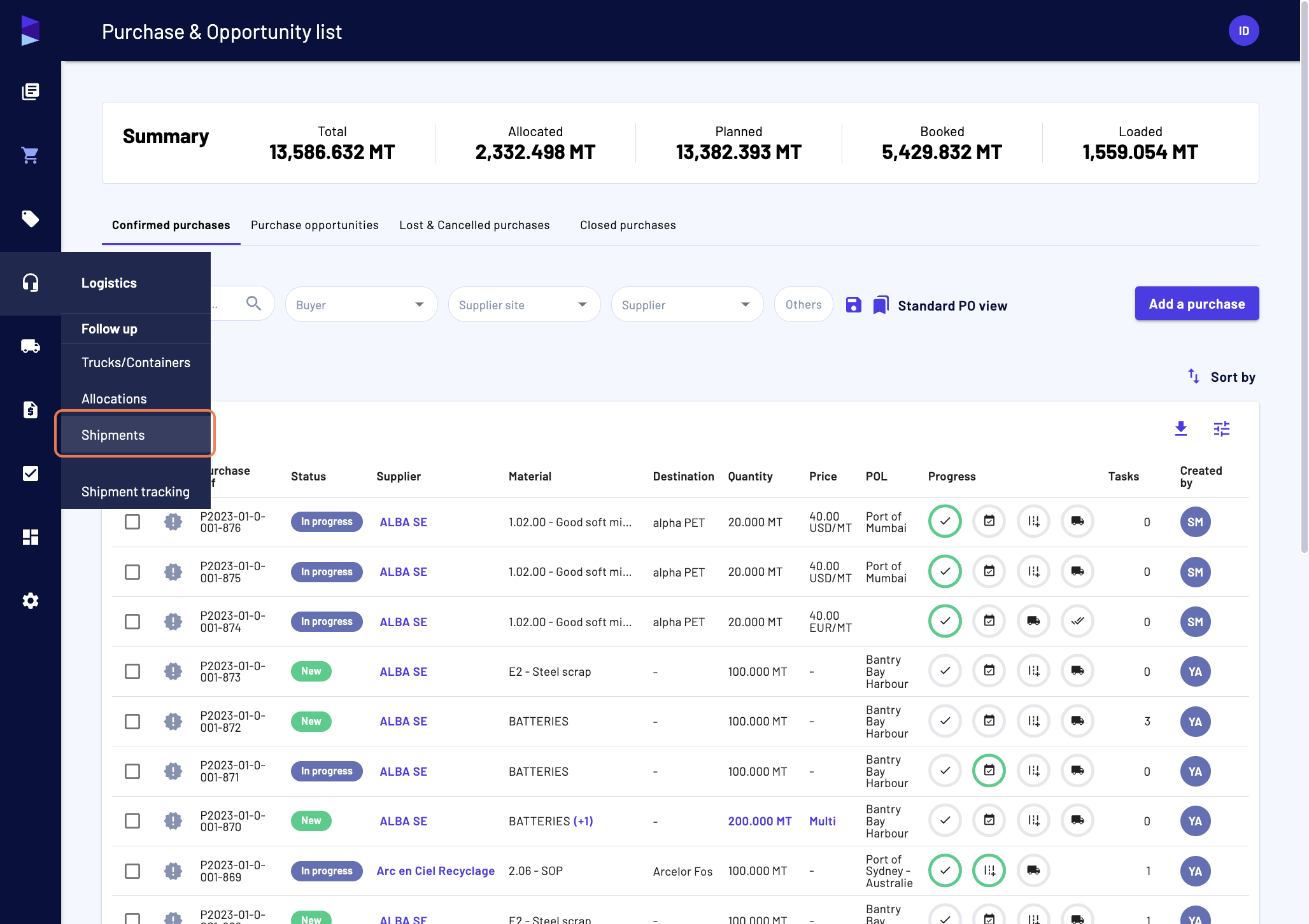
Task: Click the Add a purchase button
Action: click(x=1197, y=304)
